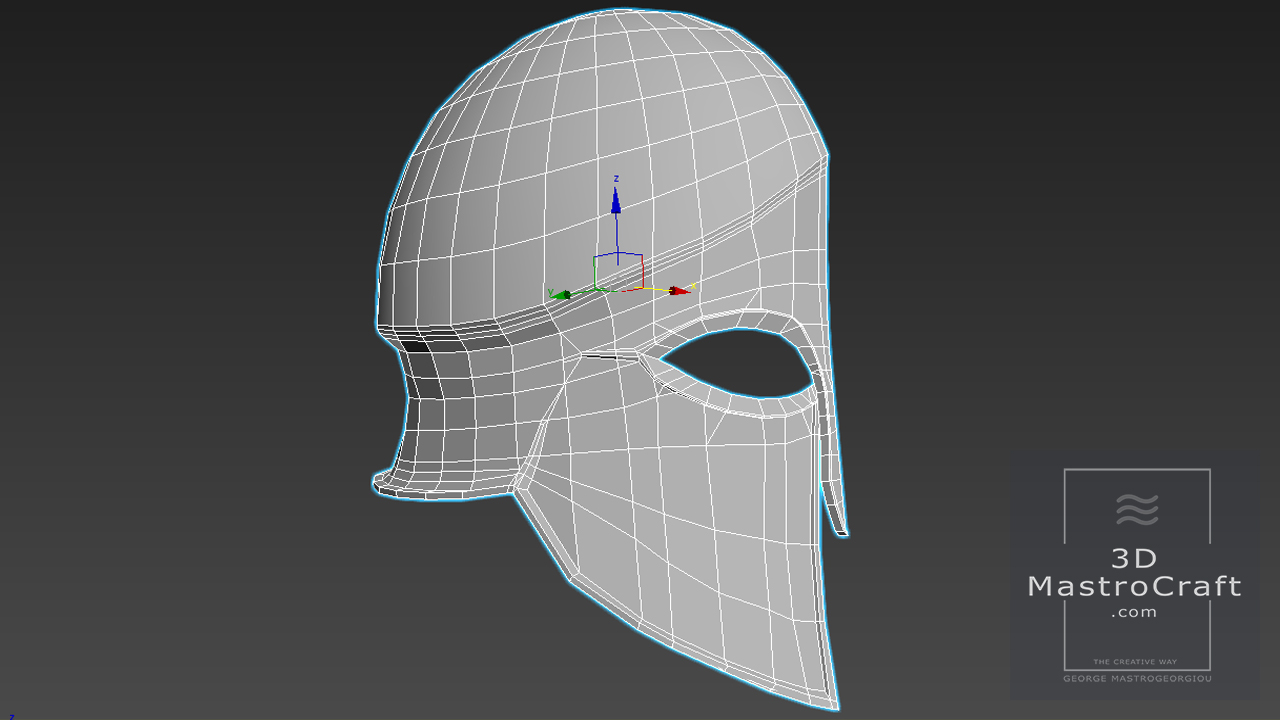Click the wavy lines logo in the watermark
This screenshot has height=720, width=1280.
[1137, 510]
